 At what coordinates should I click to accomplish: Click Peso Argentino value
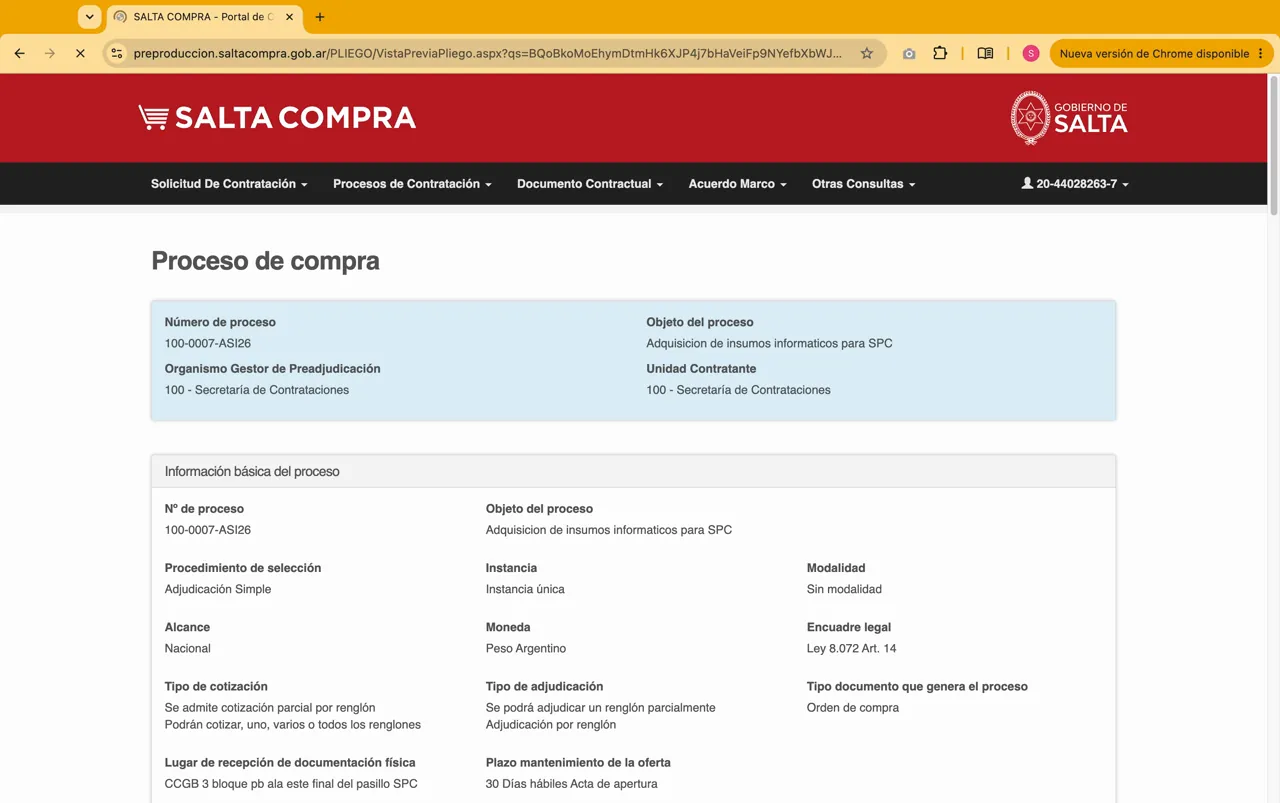pyautogui.click(x=526, y=648)
